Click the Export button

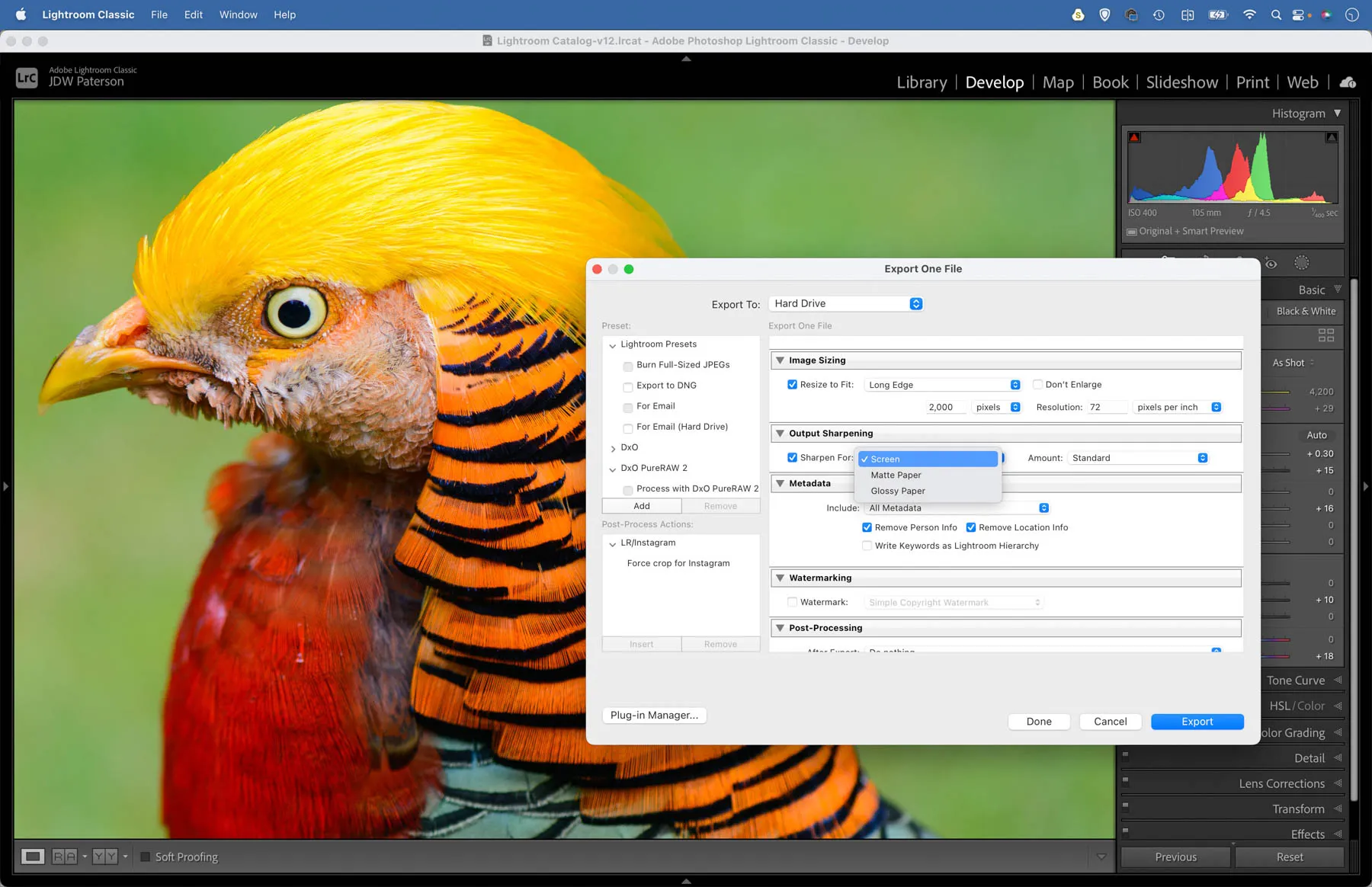[1197, 722]
